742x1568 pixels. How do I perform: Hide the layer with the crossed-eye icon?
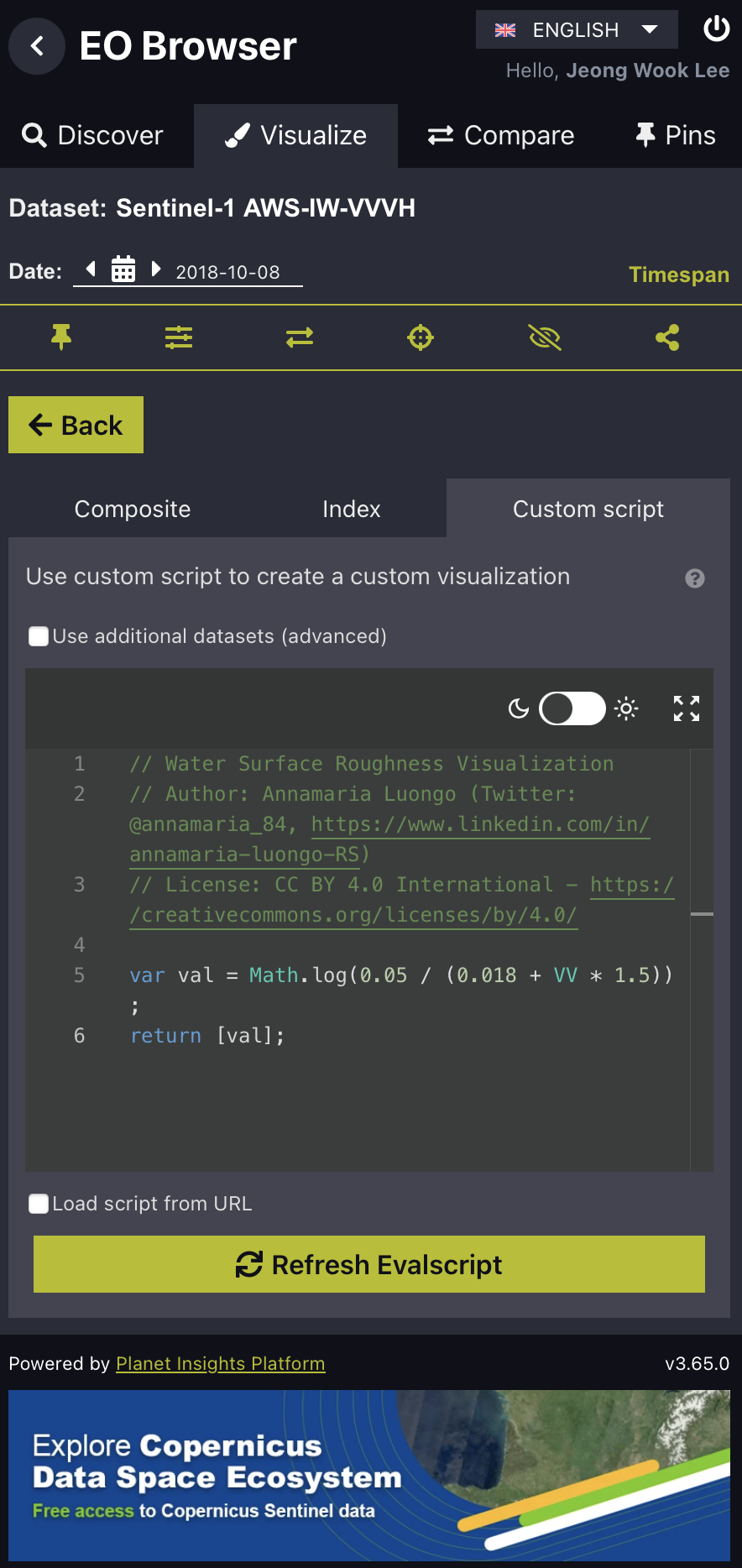545,337
